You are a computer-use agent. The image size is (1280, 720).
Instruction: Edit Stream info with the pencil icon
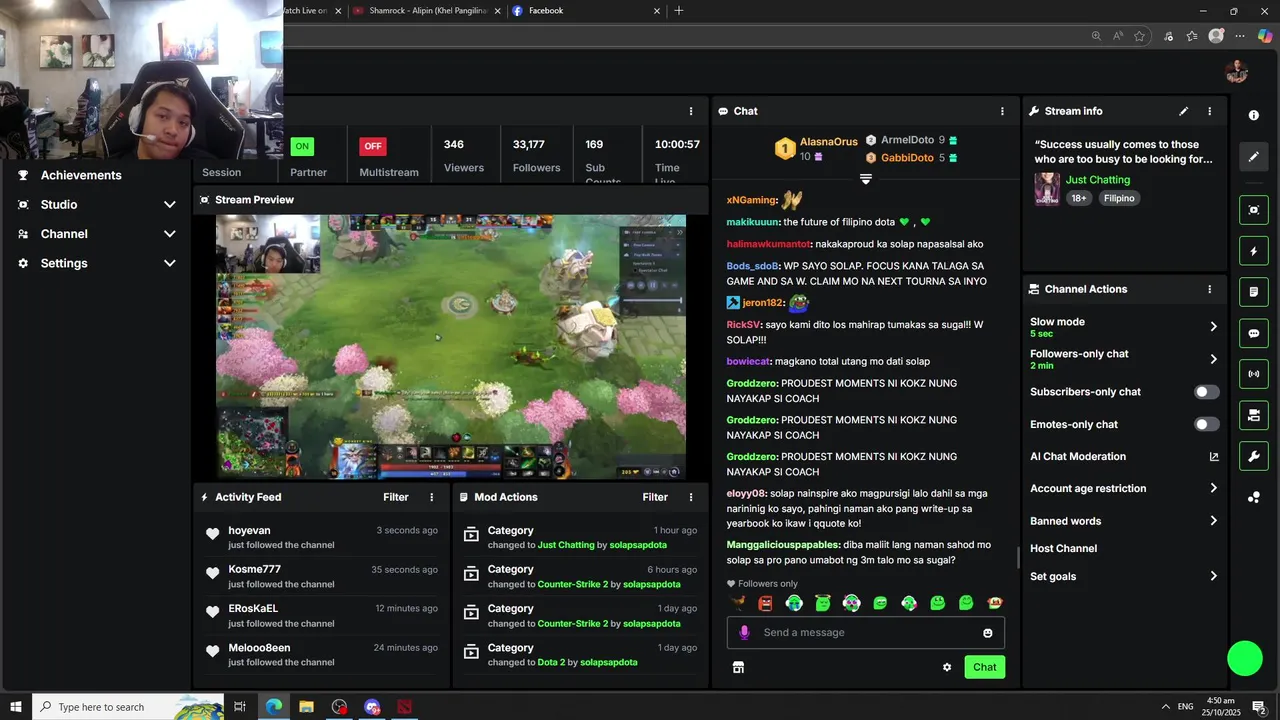1184,111
